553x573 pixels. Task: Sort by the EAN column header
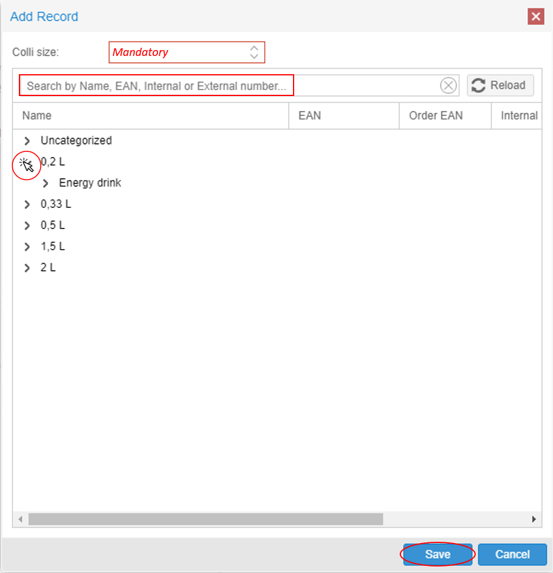point(344,116)
